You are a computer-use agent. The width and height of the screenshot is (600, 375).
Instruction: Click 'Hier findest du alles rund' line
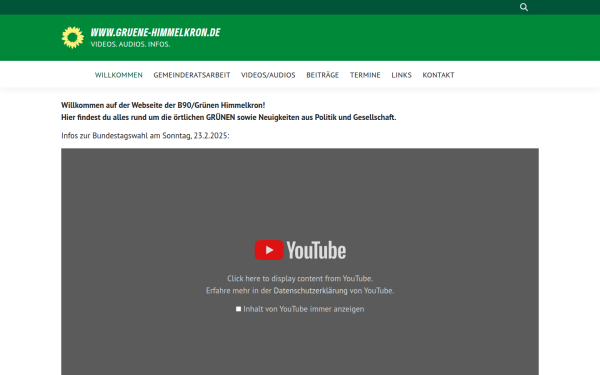click(x=229, y=117)
